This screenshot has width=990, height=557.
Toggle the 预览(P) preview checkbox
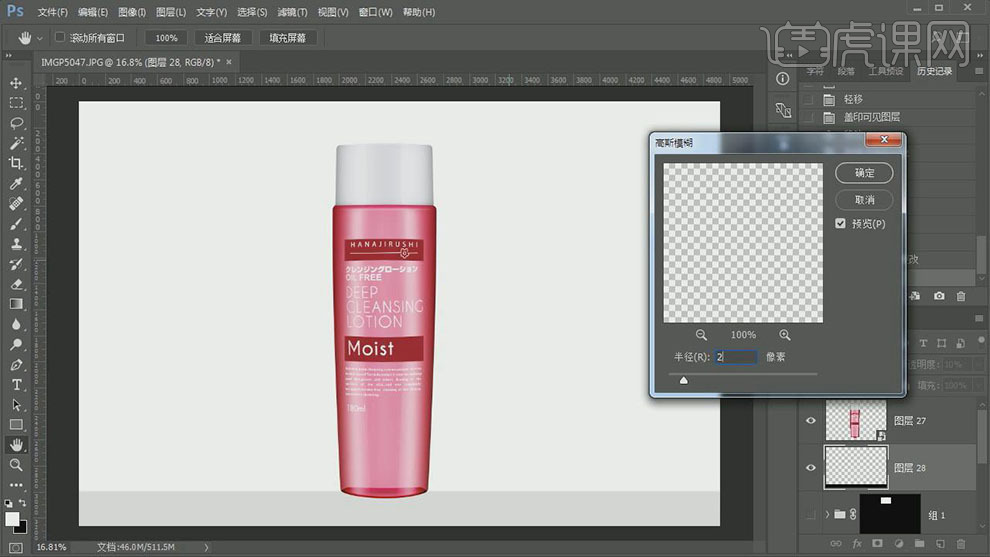pyautogui.click(x=841, y=224)
